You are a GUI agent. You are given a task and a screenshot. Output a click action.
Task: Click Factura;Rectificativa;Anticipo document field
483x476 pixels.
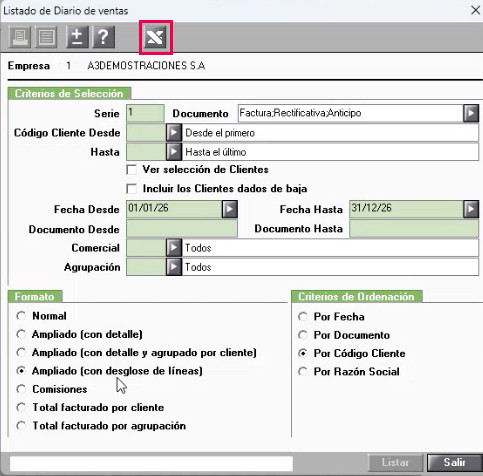coord(351,113)
